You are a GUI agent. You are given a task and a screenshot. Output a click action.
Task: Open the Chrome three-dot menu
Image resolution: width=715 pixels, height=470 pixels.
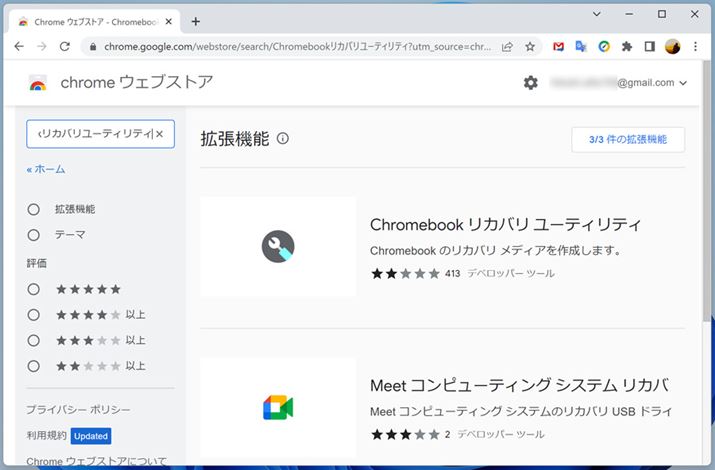696,46
